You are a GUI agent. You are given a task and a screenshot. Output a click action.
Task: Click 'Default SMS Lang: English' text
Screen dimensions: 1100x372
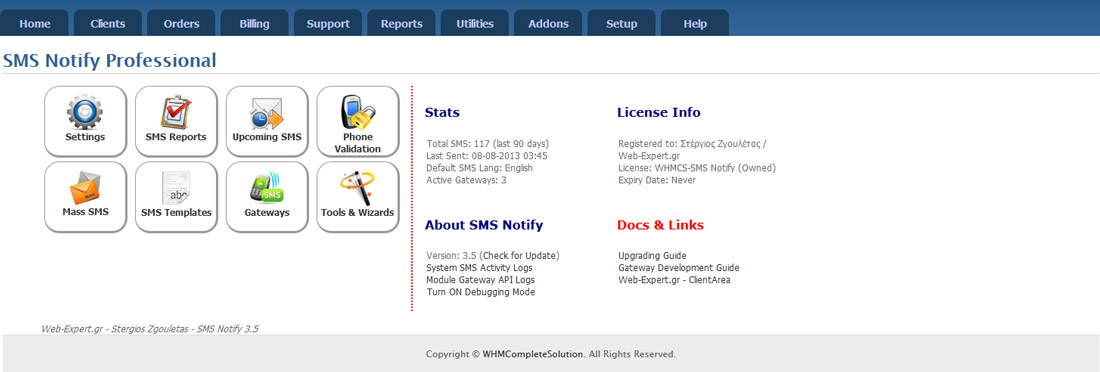479,168
